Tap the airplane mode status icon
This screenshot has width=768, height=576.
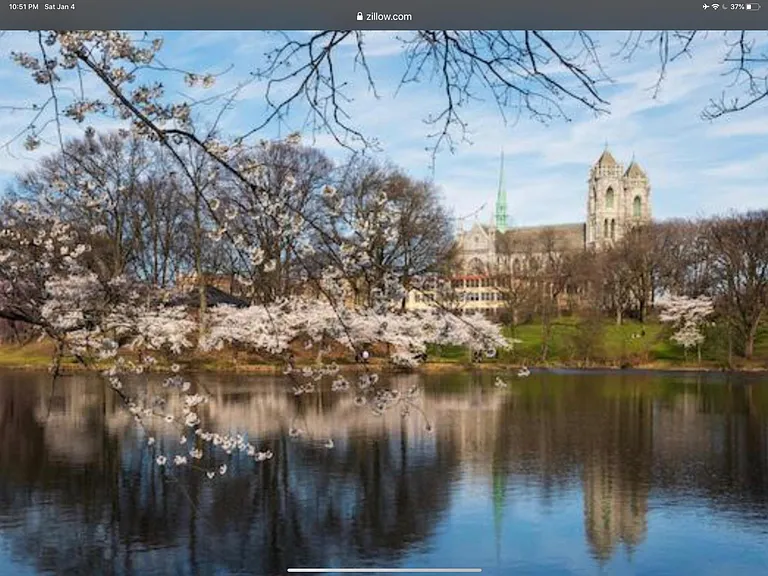click(x=705, y=7)
